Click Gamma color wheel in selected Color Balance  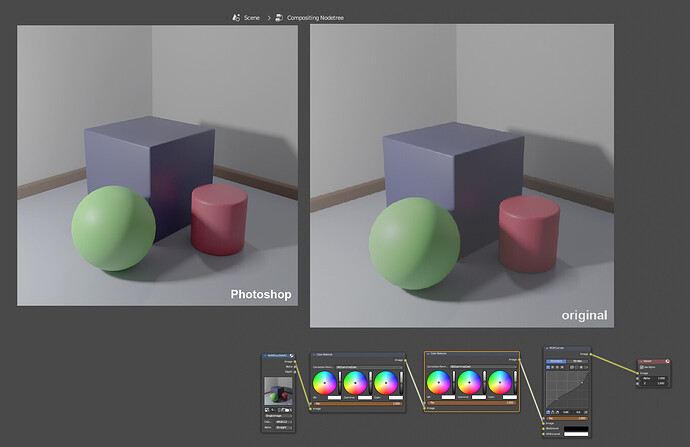click(470, 382)
